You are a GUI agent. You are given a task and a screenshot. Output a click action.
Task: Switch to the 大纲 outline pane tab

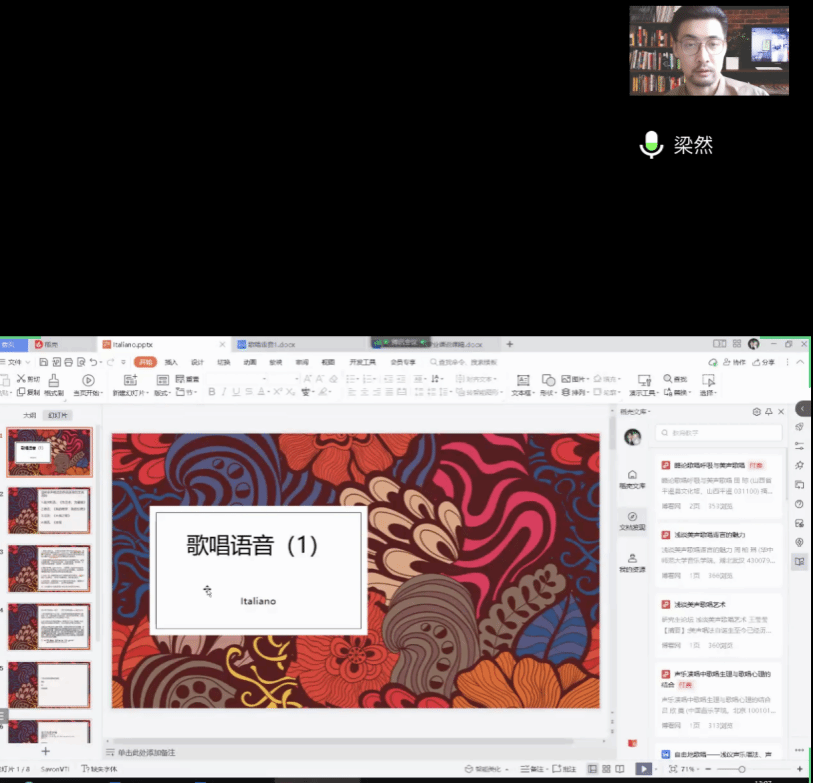[30, 415]
